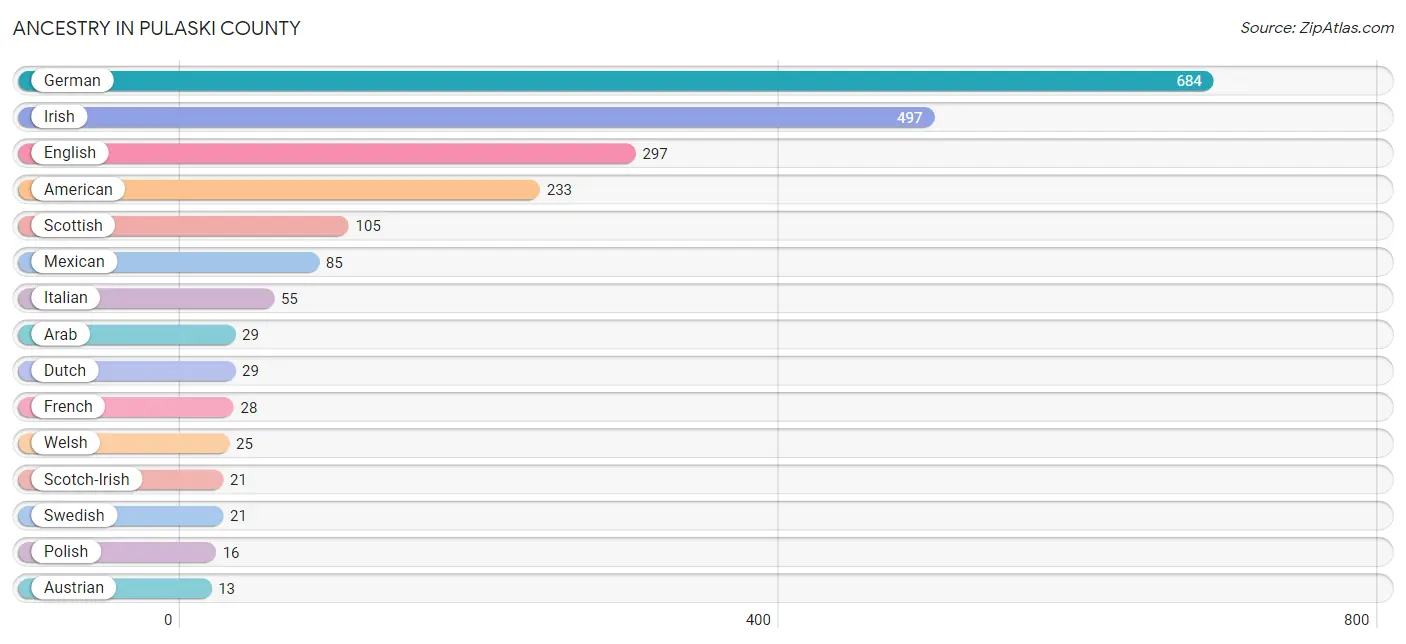Click the 800 axis label
This screenshot has width=1406, height=644.
point(1356,620)
